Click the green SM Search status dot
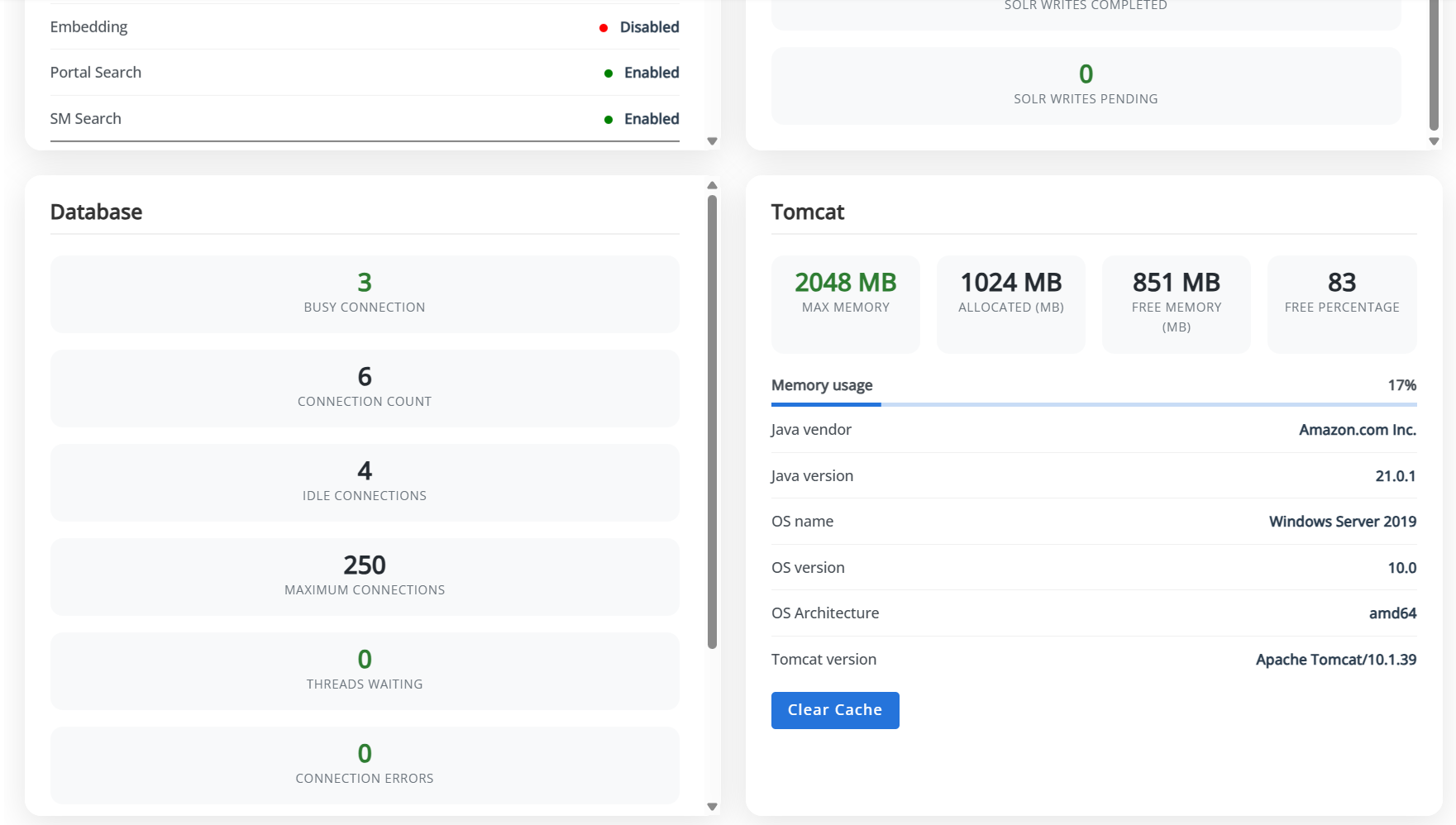The image size is (1456, 825). pos(609,120)
